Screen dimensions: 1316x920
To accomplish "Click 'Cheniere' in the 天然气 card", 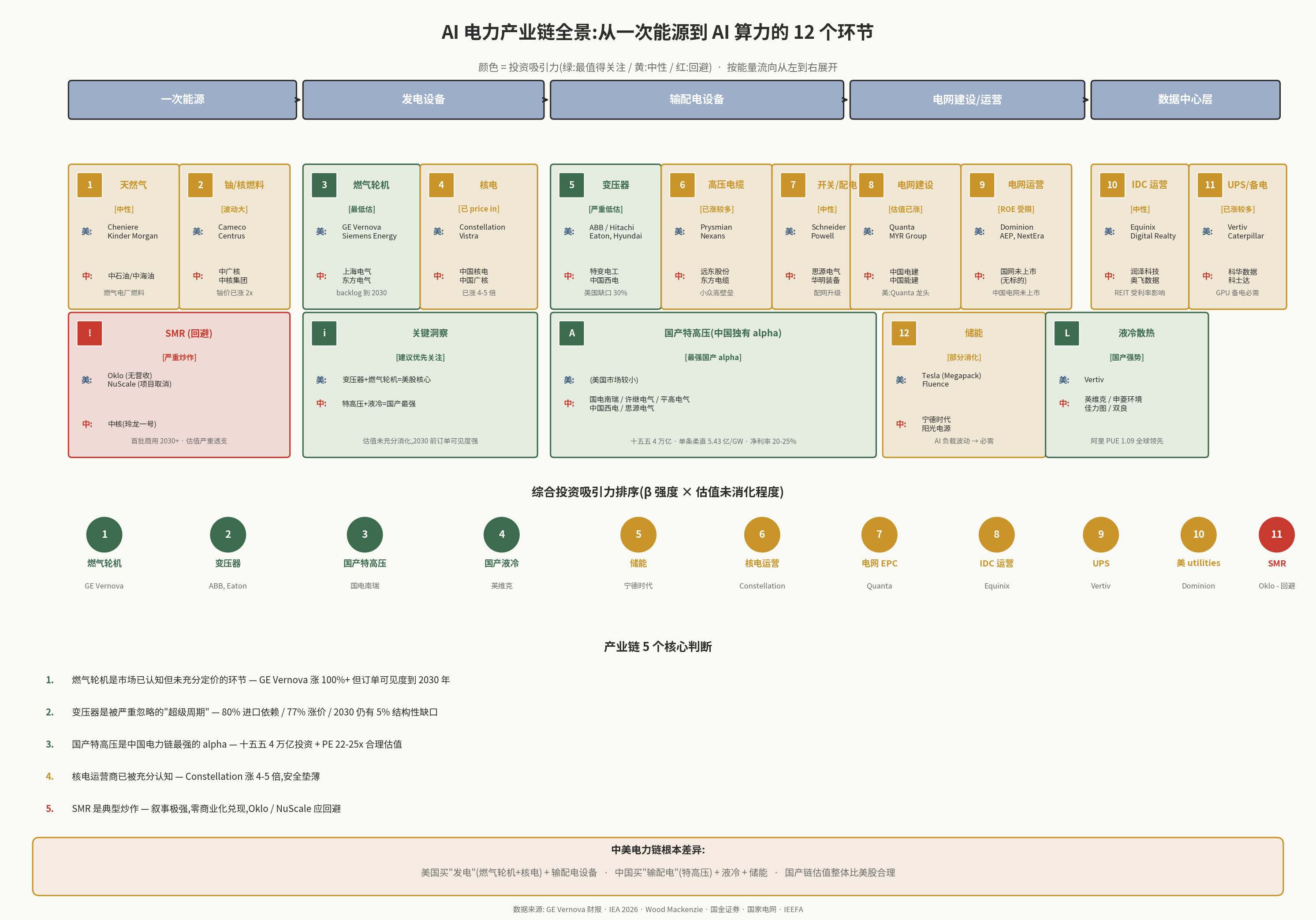I will point(123,227).
